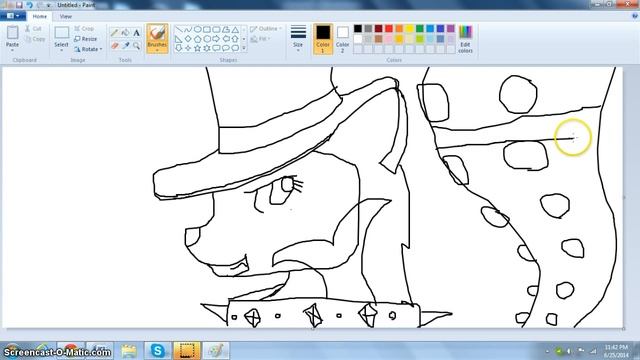Screen dimensions: 640x360
Task: Open Skype from the taskbar
Action: tap(158, 351)
